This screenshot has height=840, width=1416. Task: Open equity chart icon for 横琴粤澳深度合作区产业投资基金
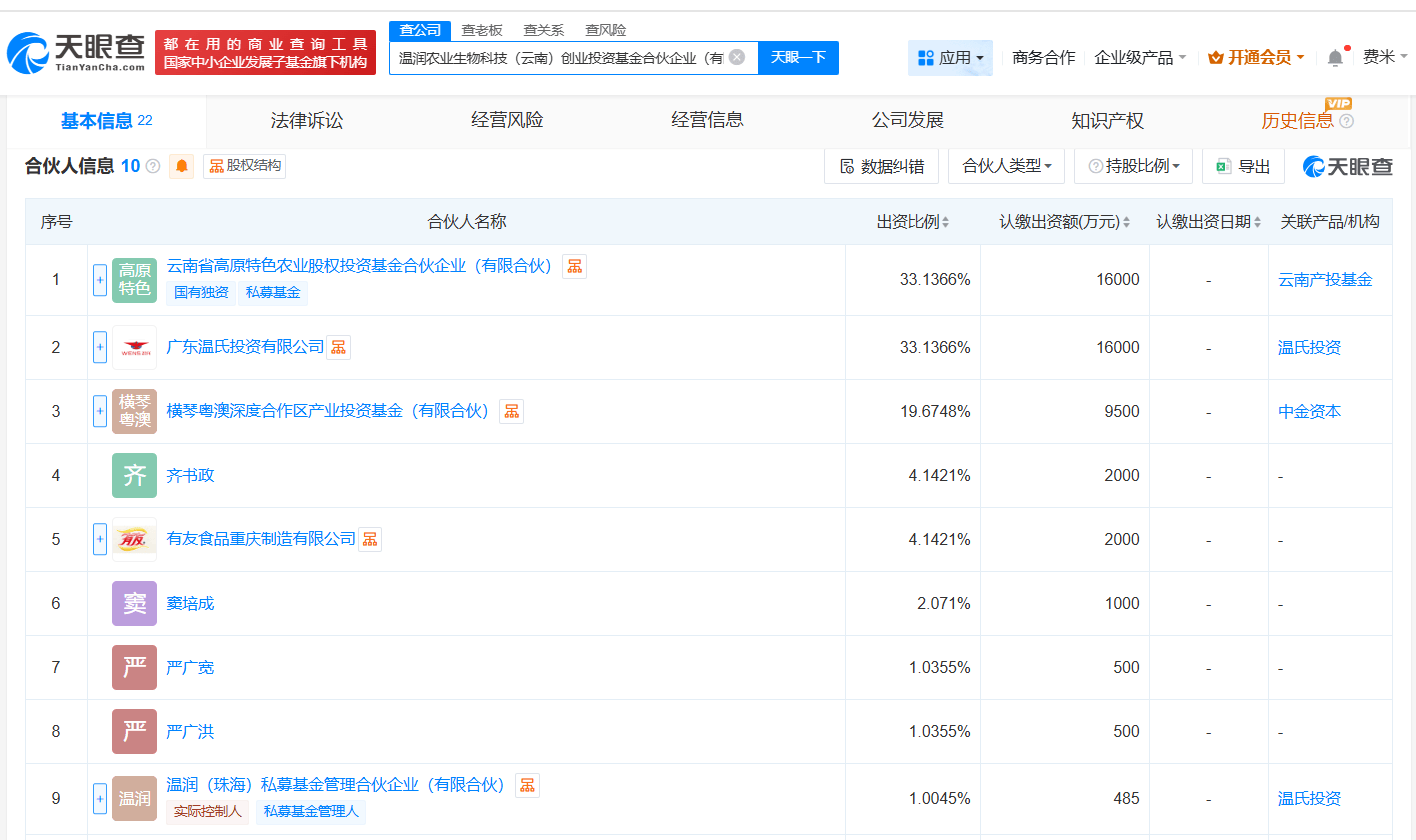point(511,411)
